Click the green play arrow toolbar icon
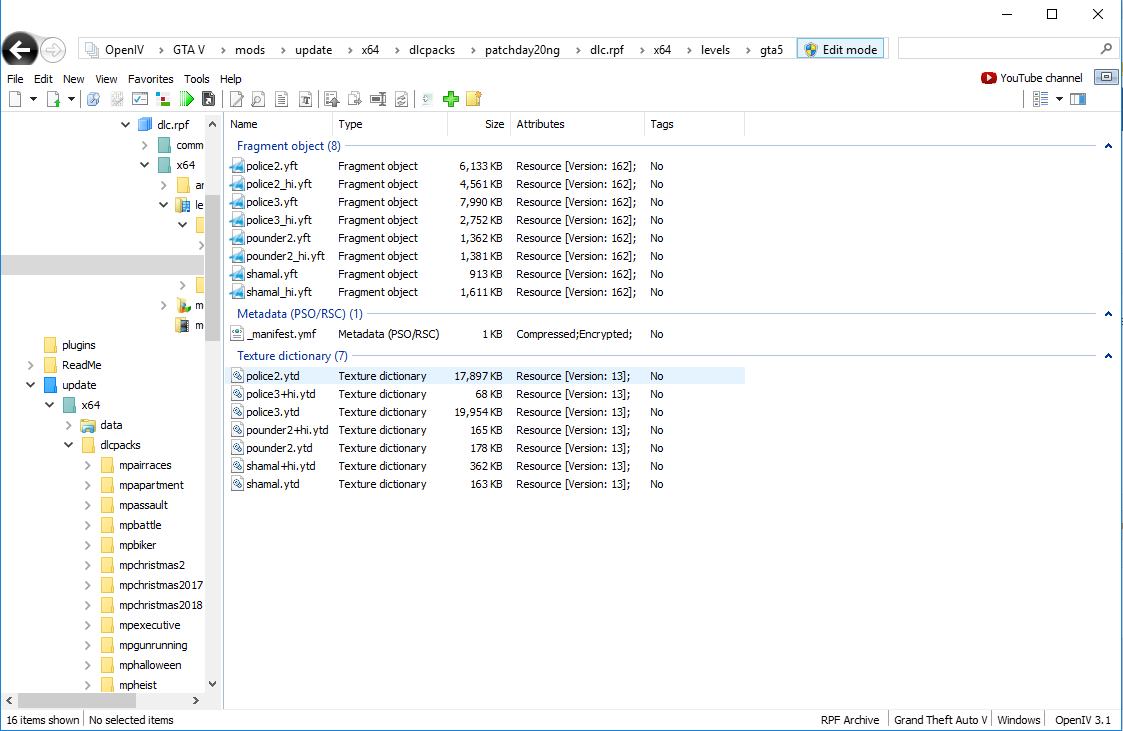1123x731 pixels. (x=187, y=99)
